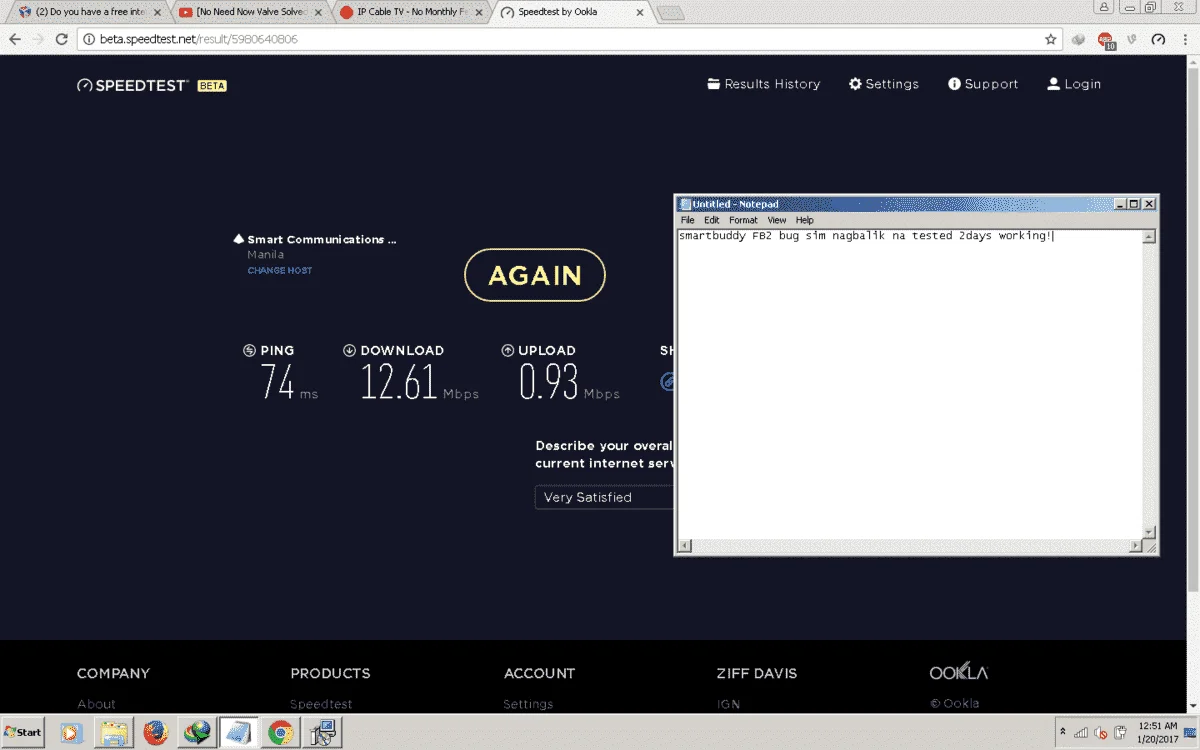
Task: Open Windows Explorer from the taskbar
Action: (113, 733)
